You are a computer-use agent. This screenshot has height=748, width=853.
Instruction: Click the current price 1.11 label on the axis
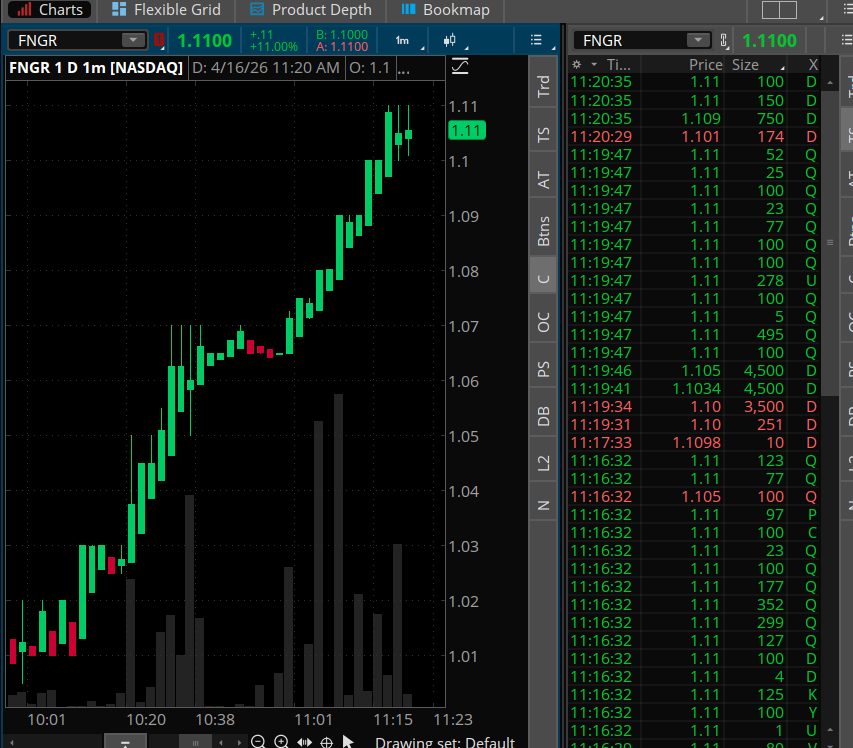pos(466,131)
